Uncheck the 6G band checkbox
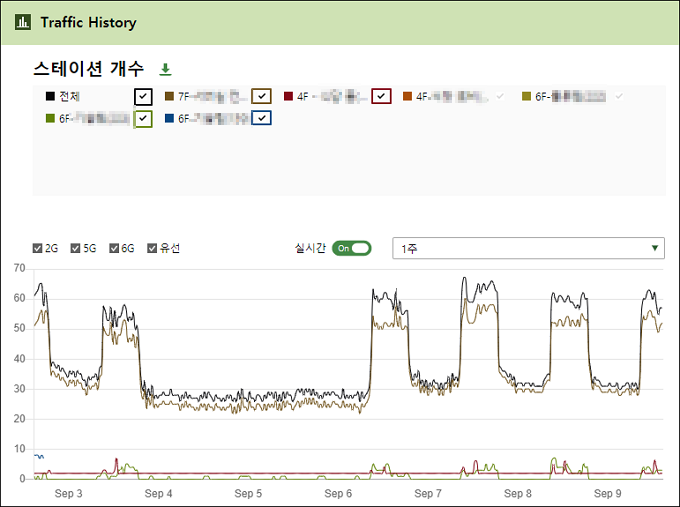Viewport: 680px width, 507px height. 114,248
